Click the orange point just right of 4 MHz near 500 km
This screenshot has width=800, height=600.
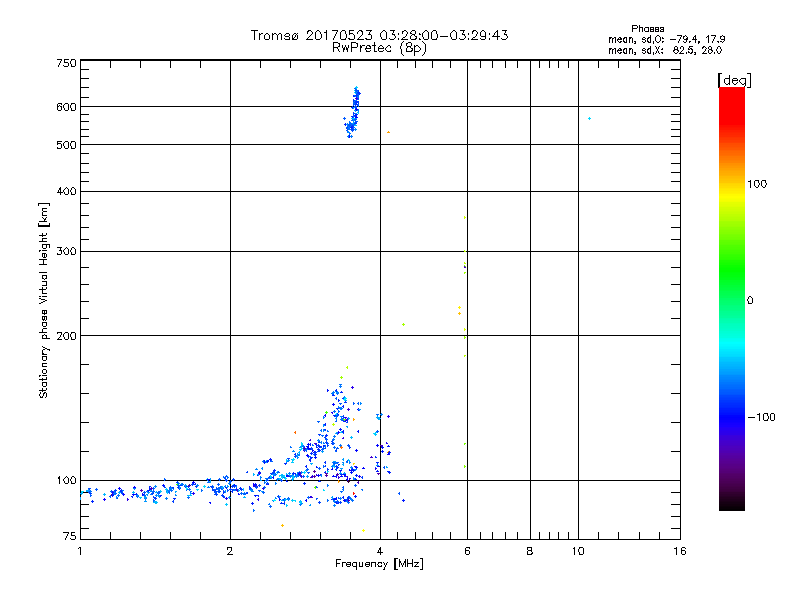click(389, 132)
